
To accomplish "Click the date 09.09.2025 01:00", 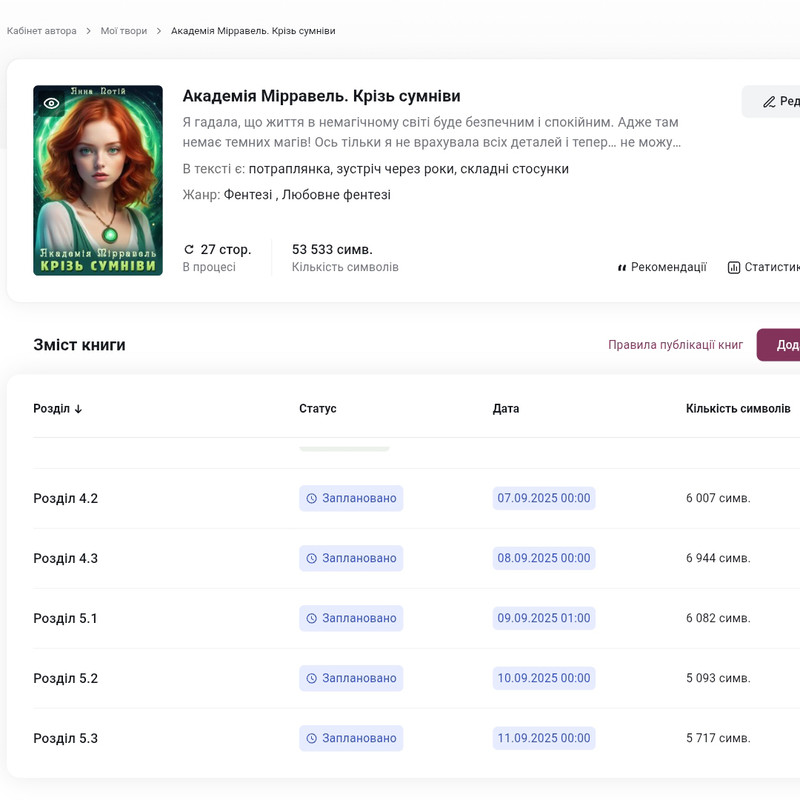I will click(544, 618).
